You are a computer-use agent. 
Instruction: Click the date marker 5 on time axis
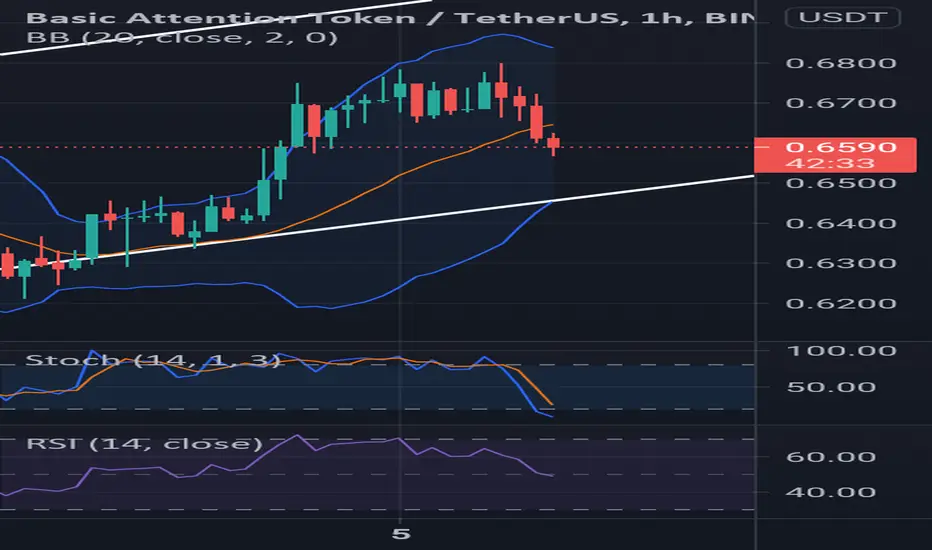click(x=401, y=534)
